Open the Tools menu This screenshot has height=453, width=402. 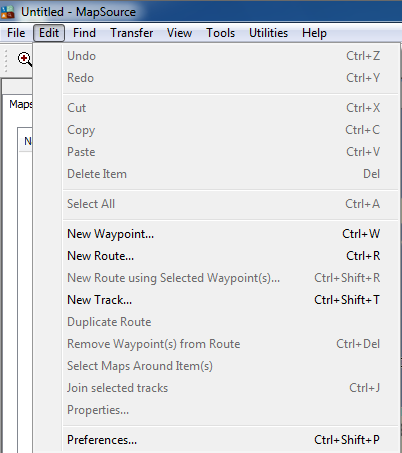pos(220,33)
